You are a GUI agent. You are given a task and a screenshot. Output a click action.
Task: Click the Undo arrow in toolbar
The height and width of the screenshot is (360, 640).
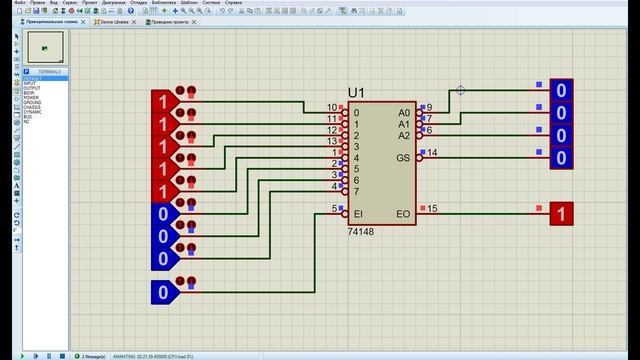[222, 11]
